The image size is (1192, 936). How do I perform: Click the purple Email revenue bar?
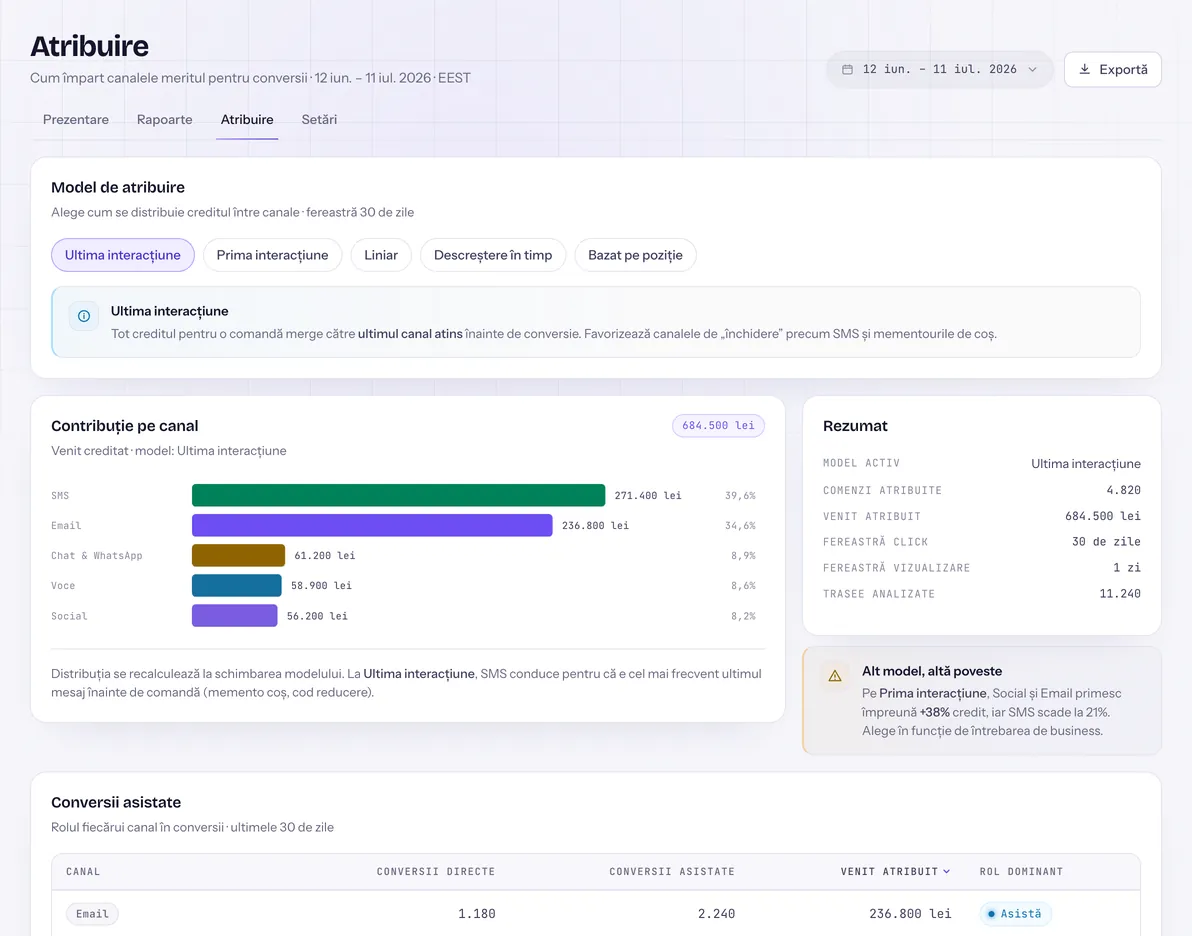[x=372, y=525]
